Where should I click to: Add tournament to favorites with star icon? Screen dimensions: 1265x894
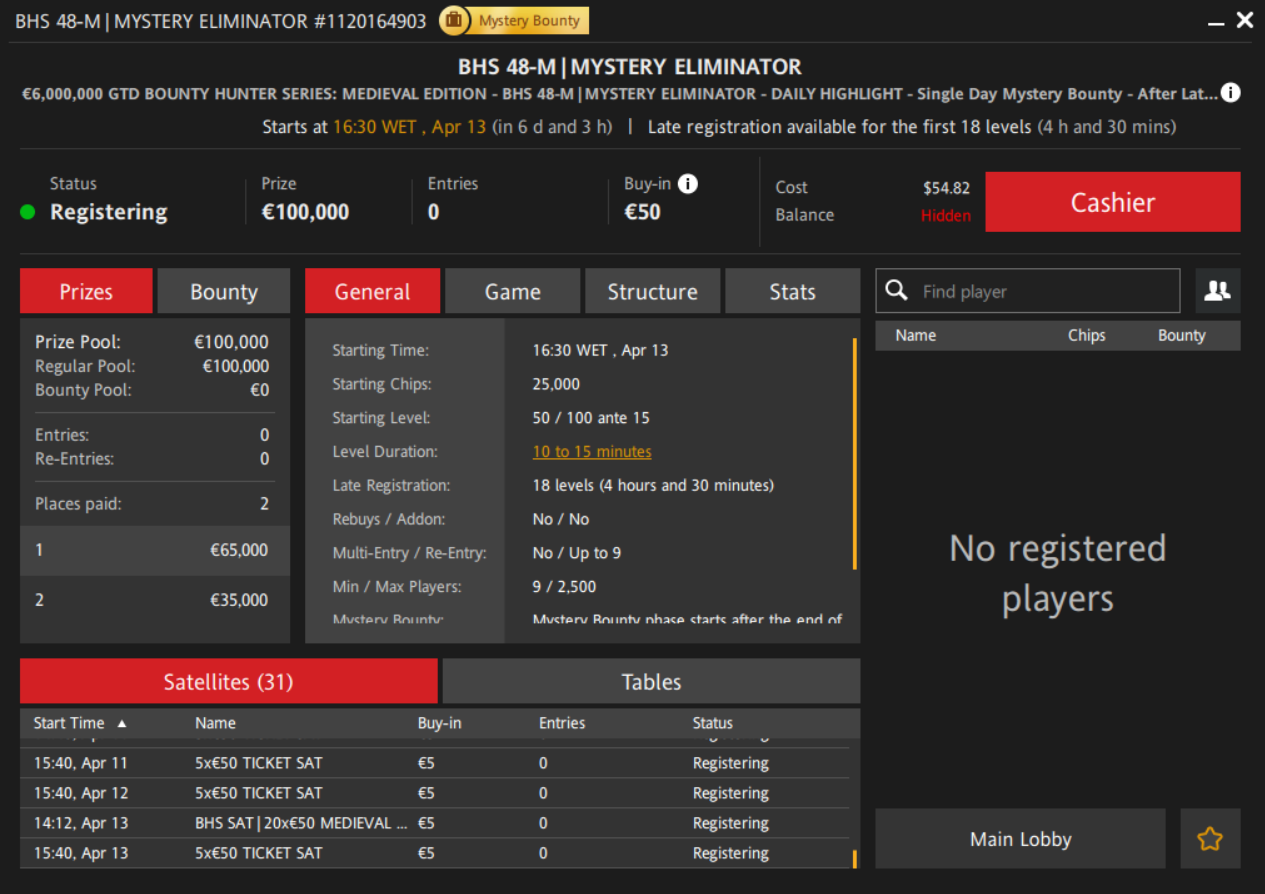pyautogui.click(x=1210, y=839)
